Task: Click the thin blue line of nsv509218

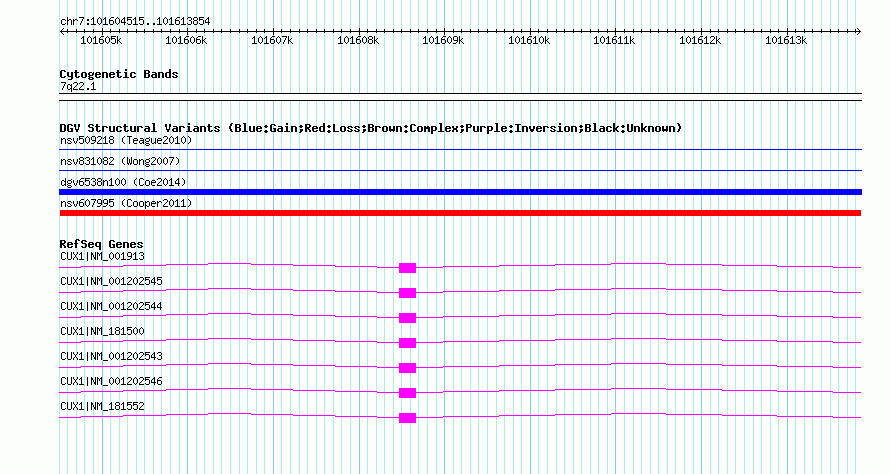Action: point(460,150)
